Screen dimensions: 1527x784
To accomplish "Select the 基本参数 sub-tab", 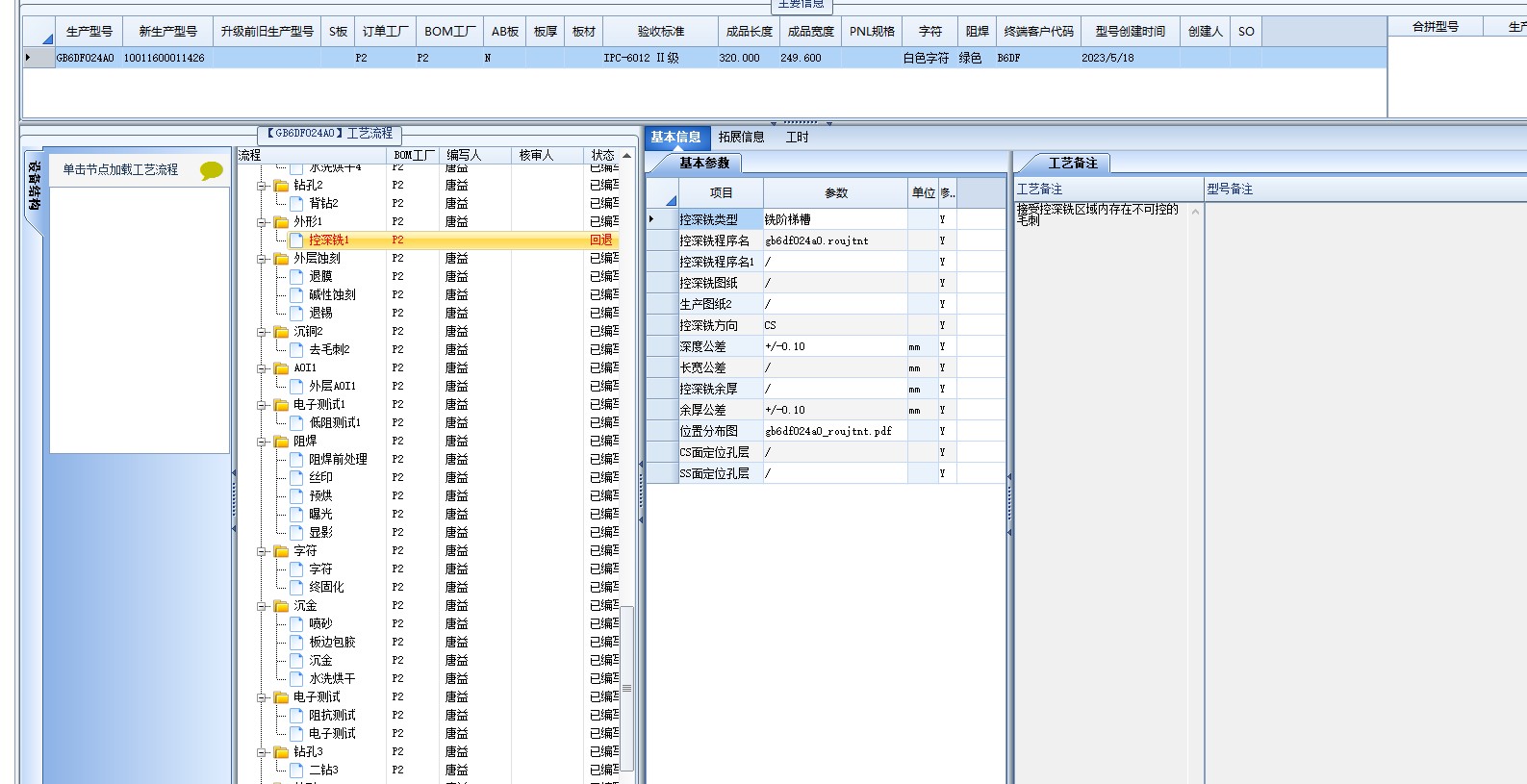I will [x=704, y=163].
